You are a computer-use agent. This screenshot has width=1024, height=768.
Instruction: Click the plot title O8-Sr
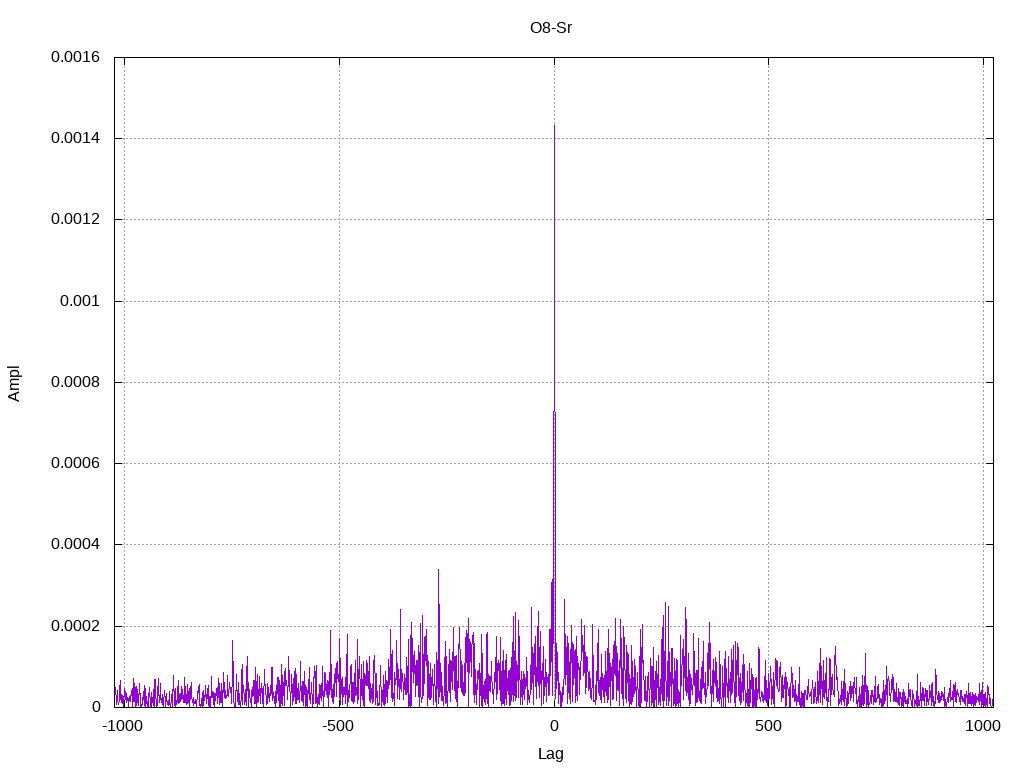pyautogui.click(x=551, y=28)
